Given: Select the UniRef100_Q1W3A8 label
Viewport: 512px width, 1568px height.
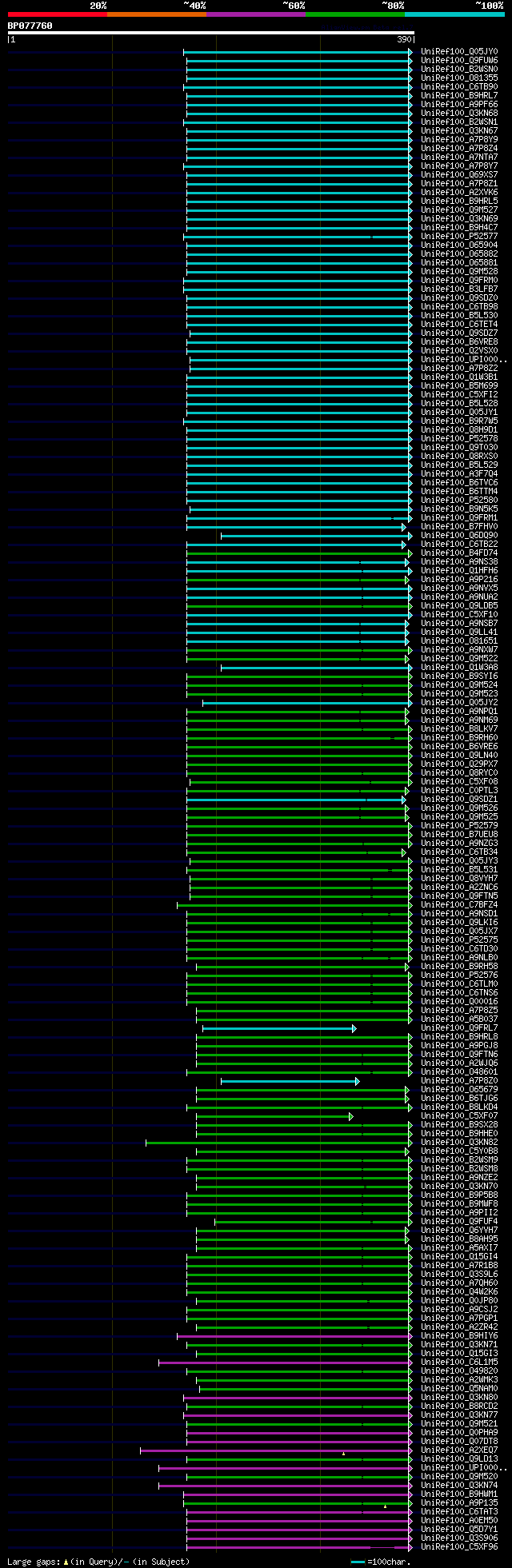Looking at the screenshot, I should [x=459, y=668].
